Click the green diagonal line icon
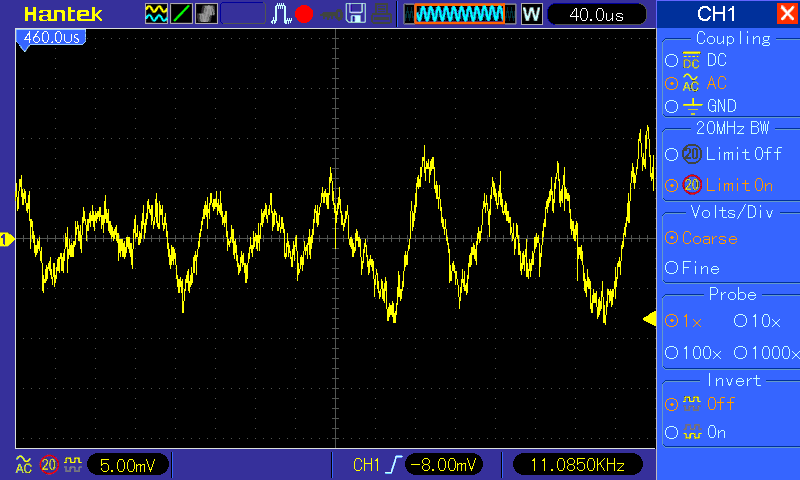The height and width of the screenshot is (480, 800). 181,14
